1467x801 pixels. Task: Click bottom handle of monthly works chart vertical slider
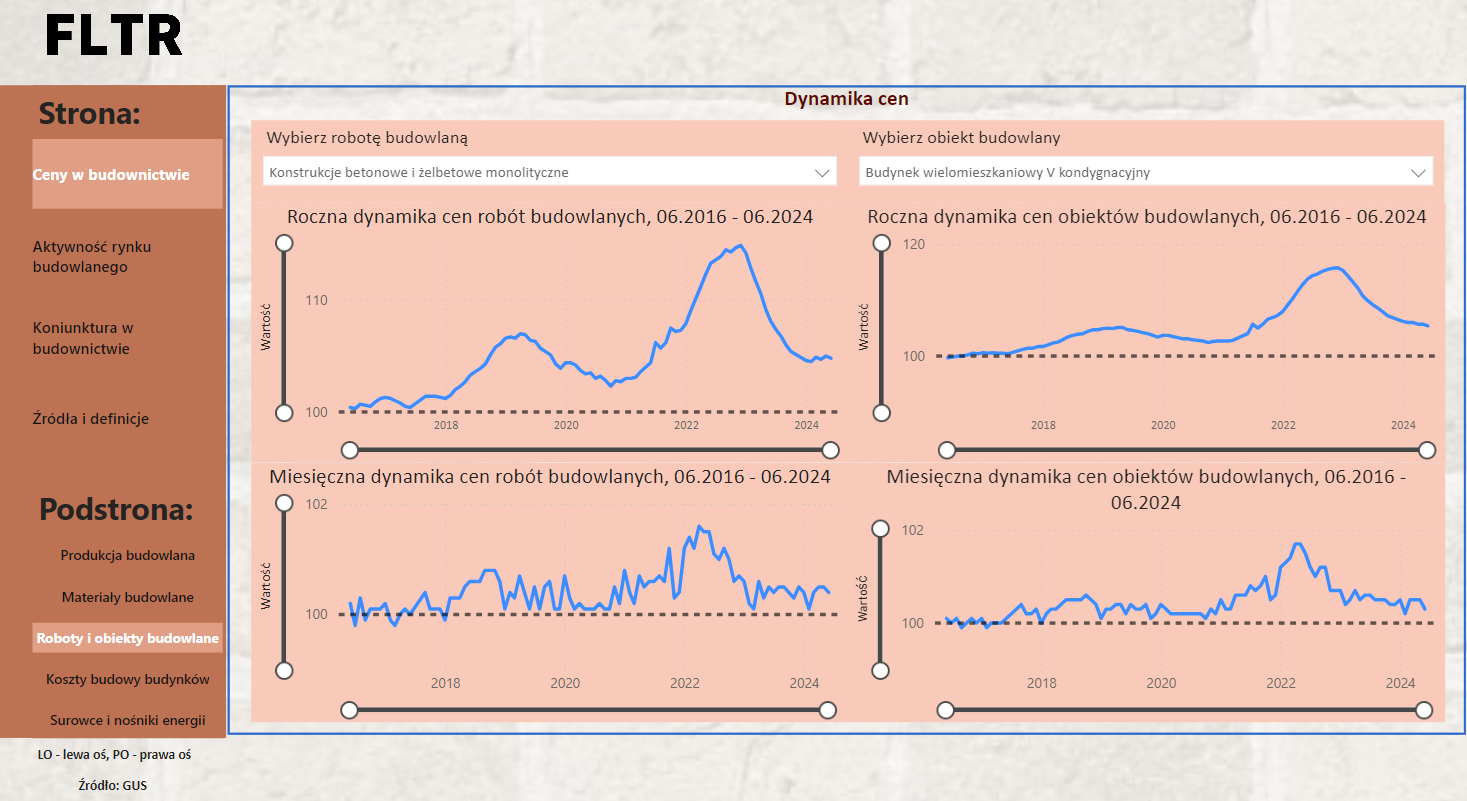point(284,670)
